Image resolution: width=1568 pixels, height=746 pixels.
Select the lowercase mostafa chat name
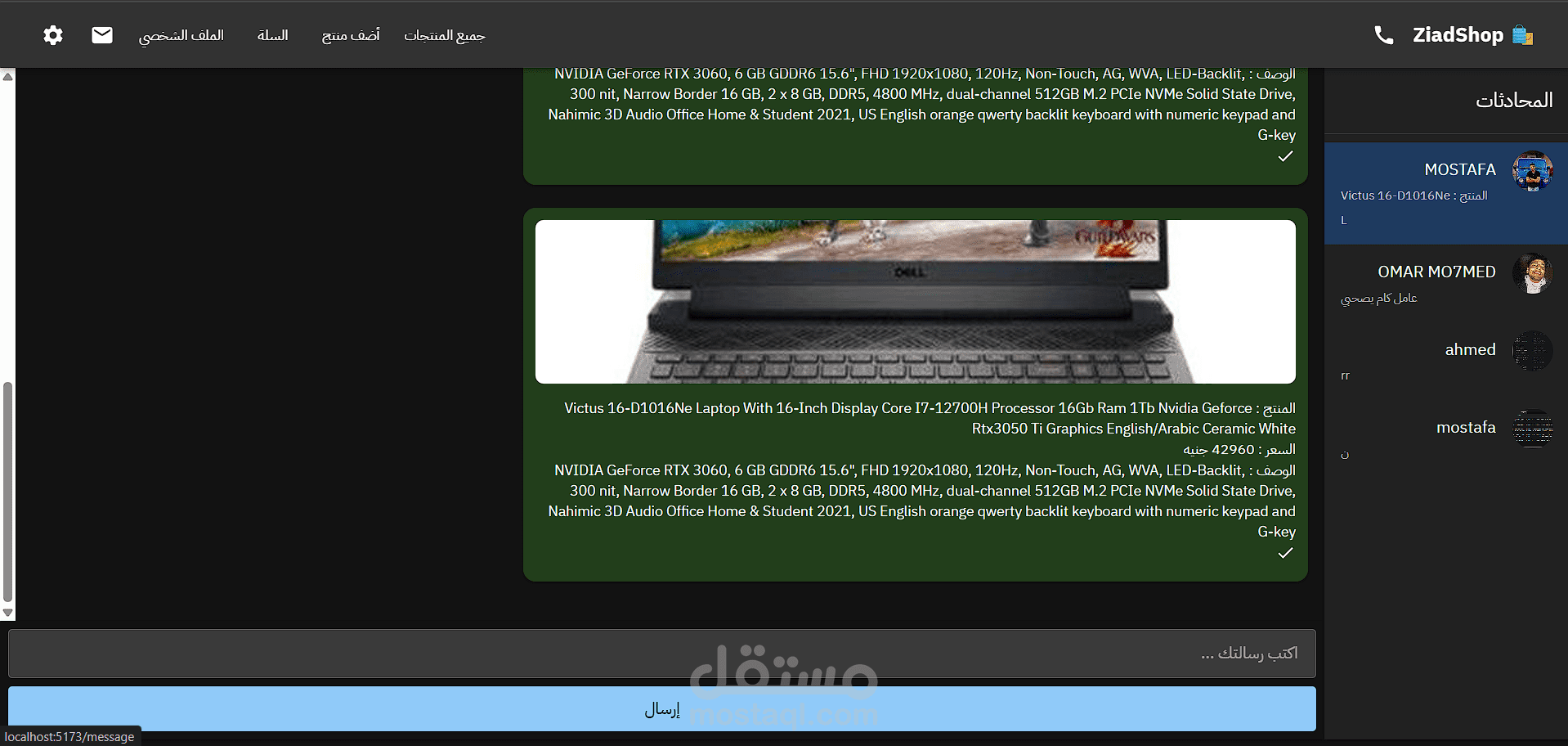tap(1466, 428)
